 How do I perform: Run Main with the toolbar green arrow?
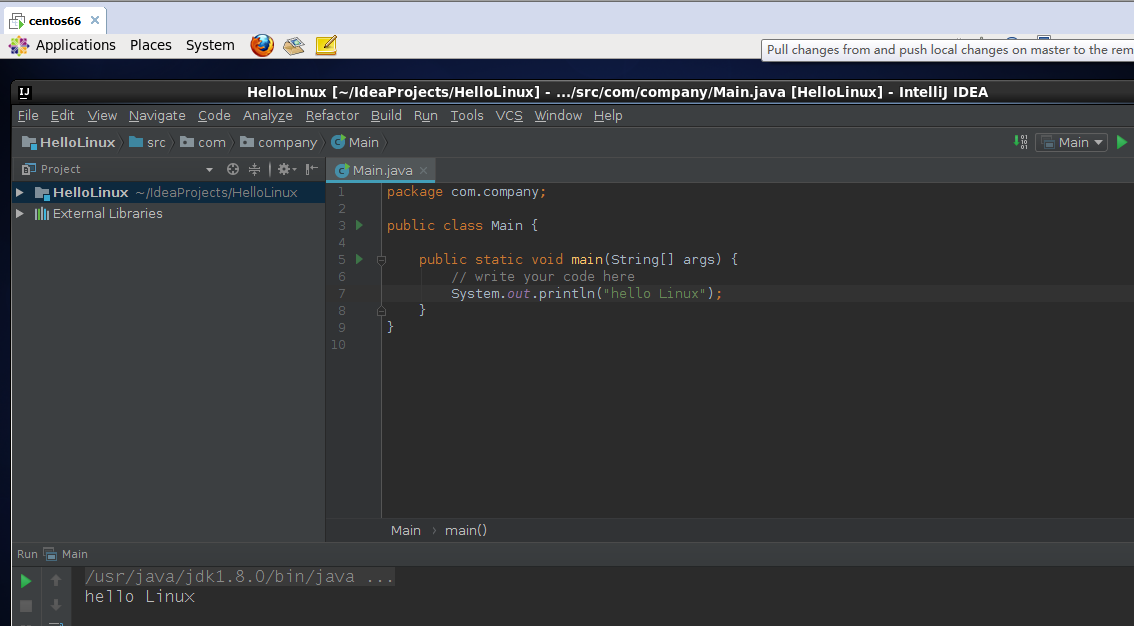click(1122, 142)
